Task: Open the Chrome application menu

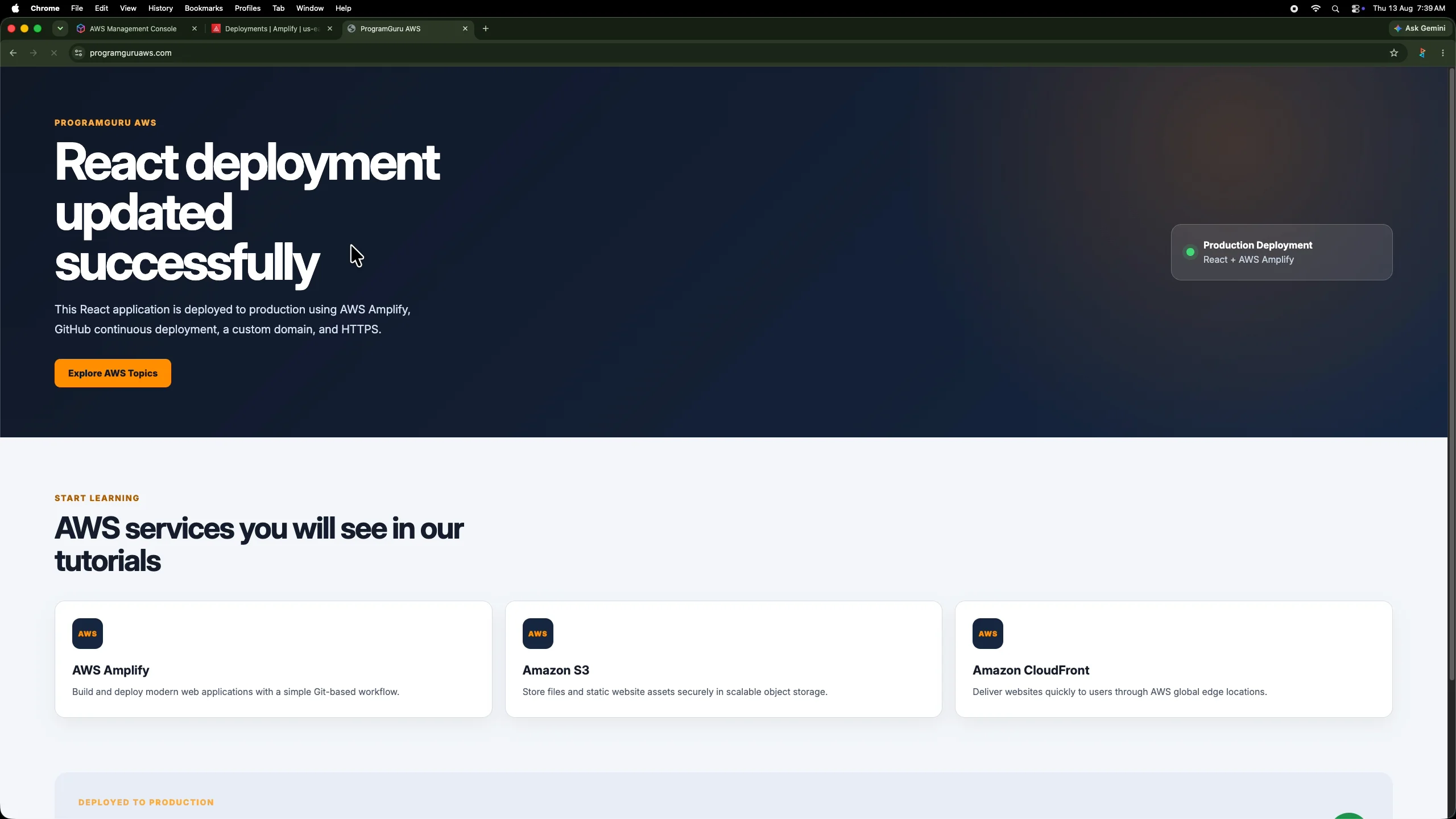Action: point(45,9)
